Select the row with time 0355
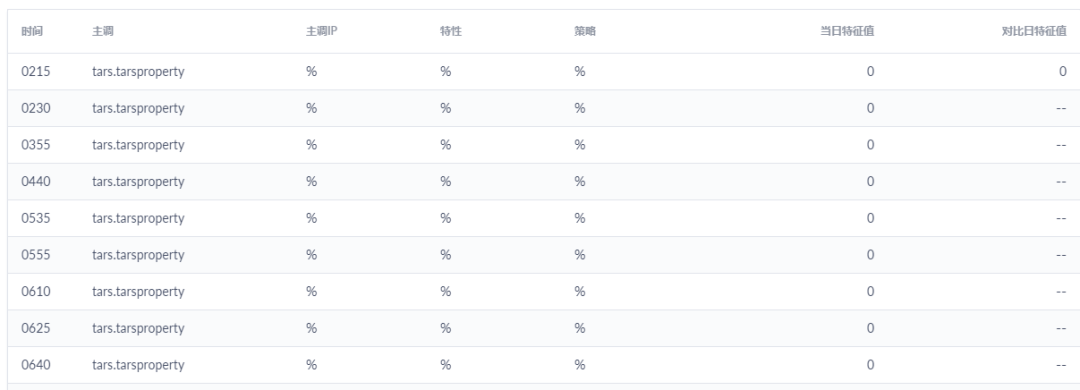Viewport: 1080px width, 390px height. click(543, 145)
